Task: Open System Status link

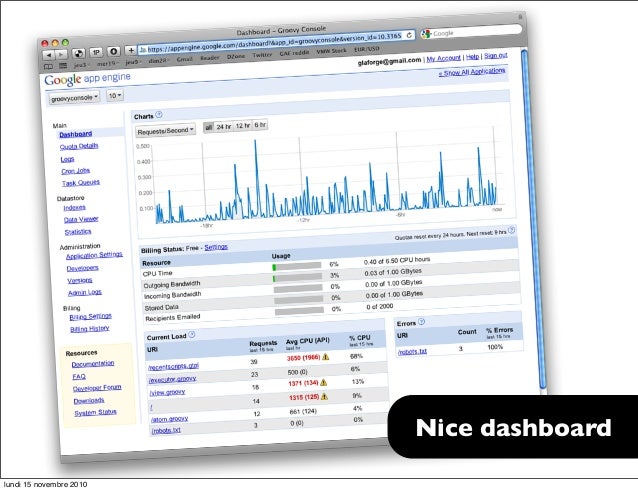Action: point(95,412)
